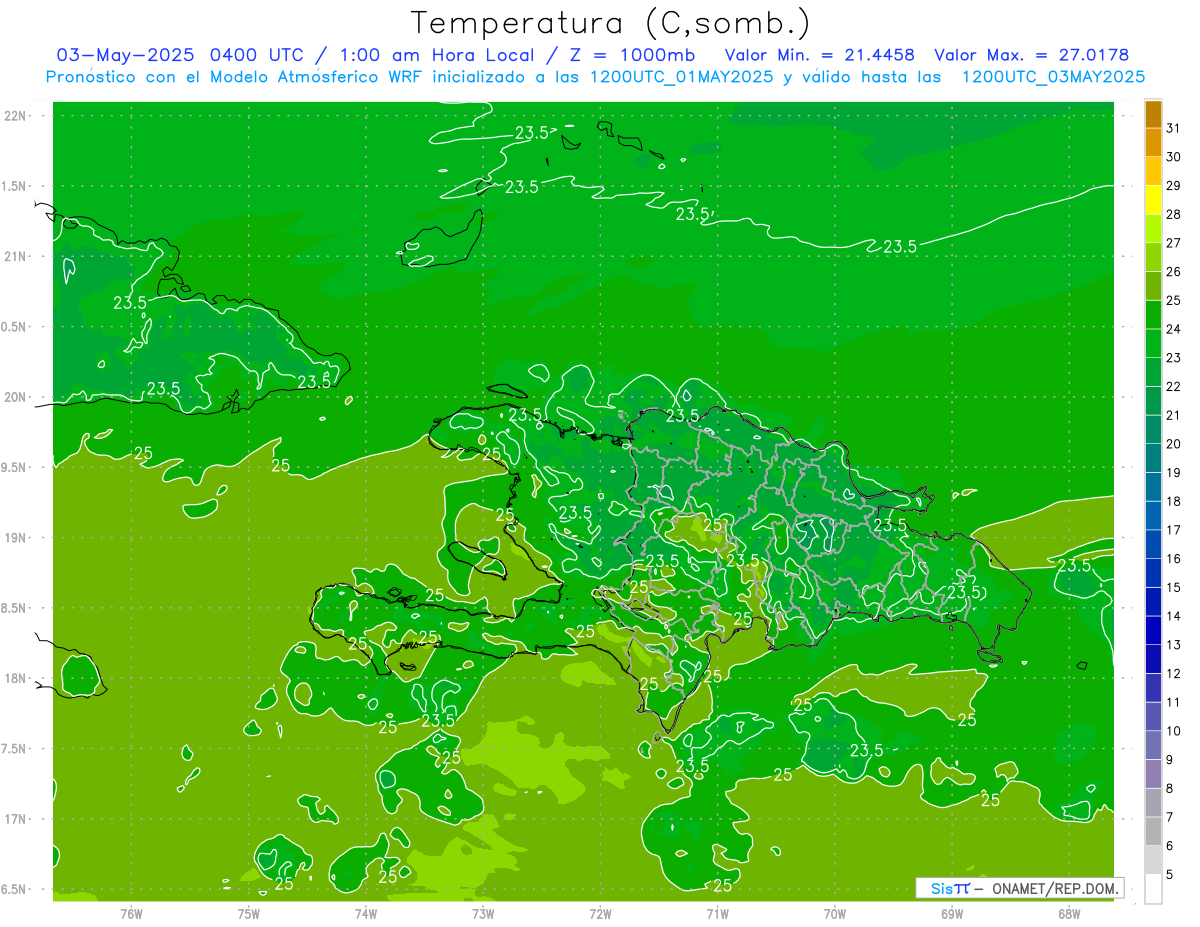Select the "8.5N" latitude axis label
The height and width of the screenshot is (927, 1200).
(x=15, y=608)
